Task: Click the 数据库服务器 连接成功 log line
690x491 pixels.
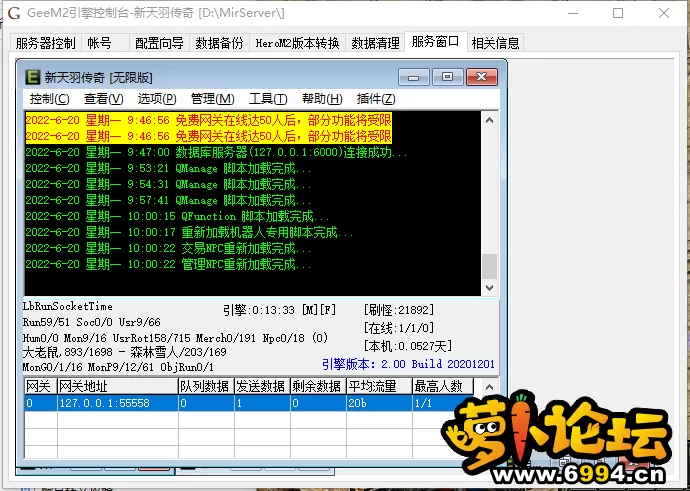Action: [x=217, y=153]
